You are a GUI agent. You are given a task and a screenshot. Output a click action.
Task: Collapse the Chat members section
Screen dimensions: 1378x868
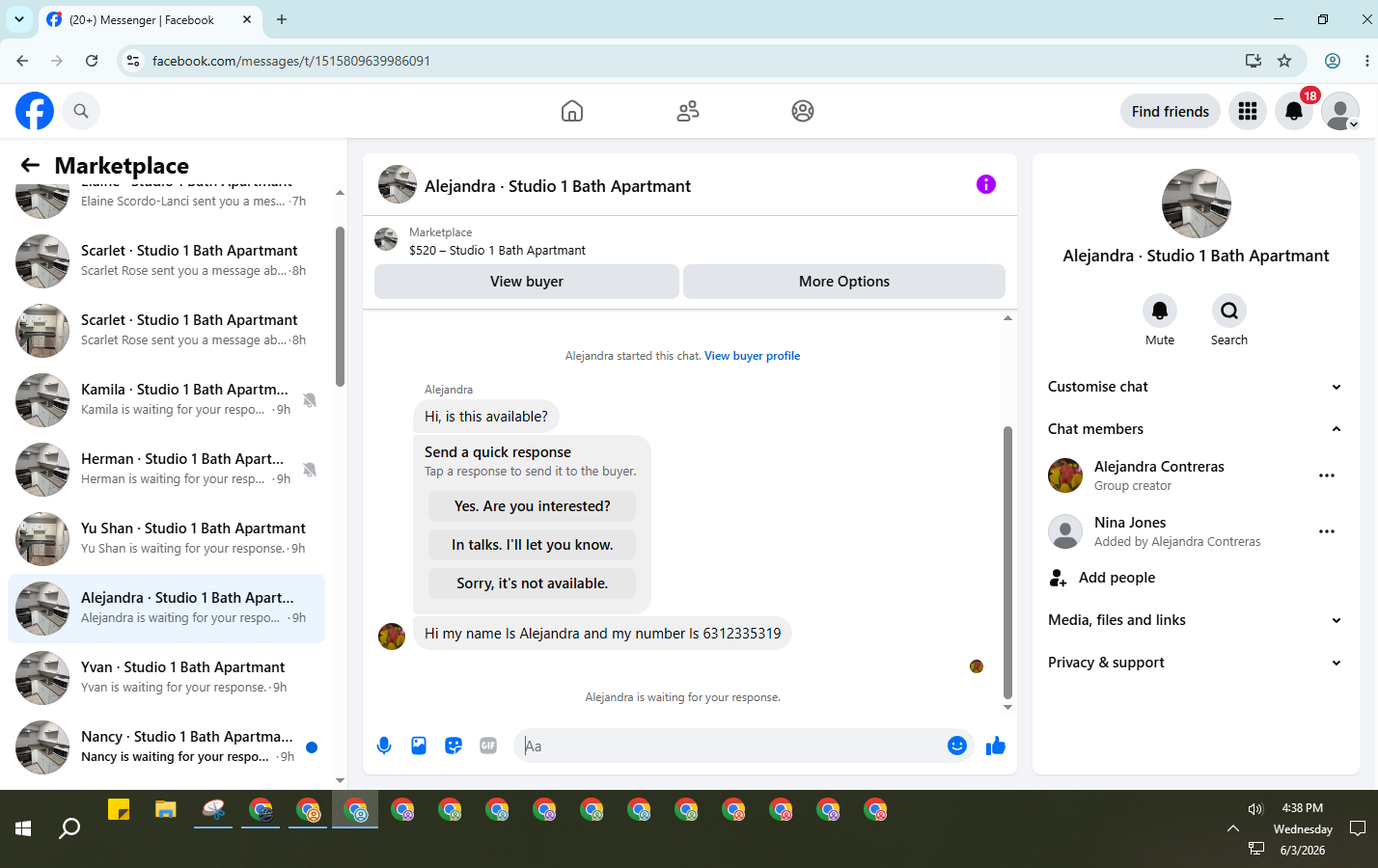tap(1196, 429)
